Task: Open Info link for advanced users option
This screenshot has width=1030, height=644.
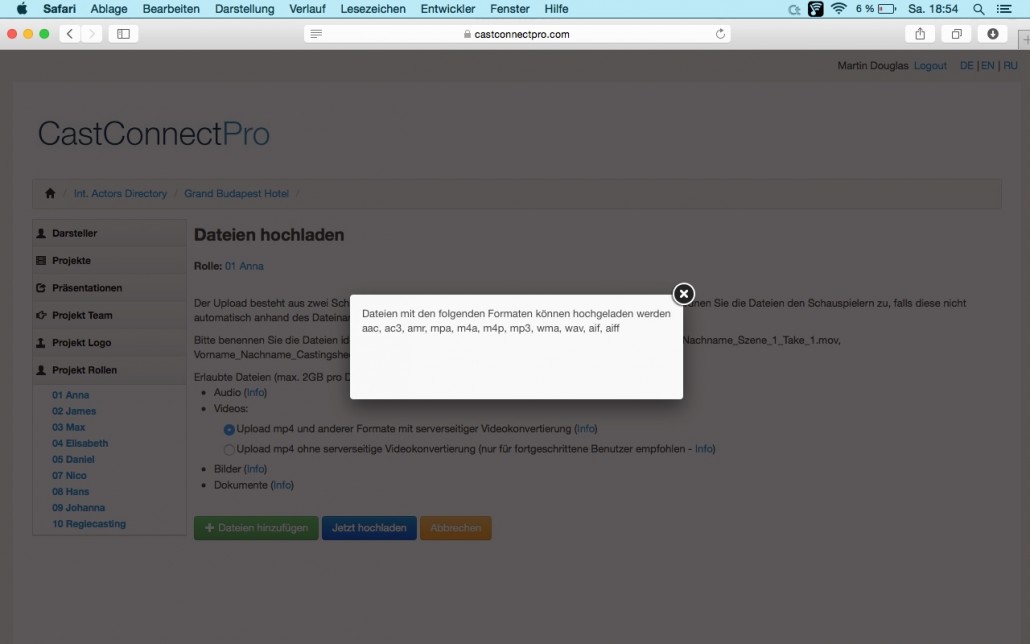Action: 704,449
